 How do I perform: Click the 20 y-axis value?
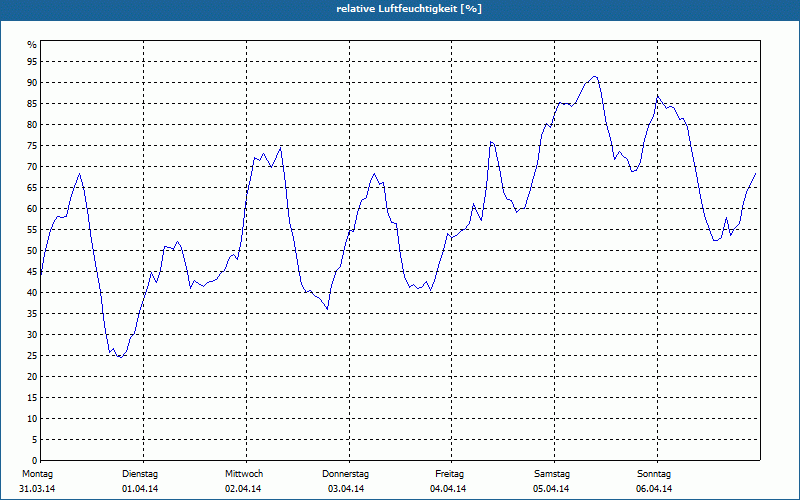(x=32, y=377)
